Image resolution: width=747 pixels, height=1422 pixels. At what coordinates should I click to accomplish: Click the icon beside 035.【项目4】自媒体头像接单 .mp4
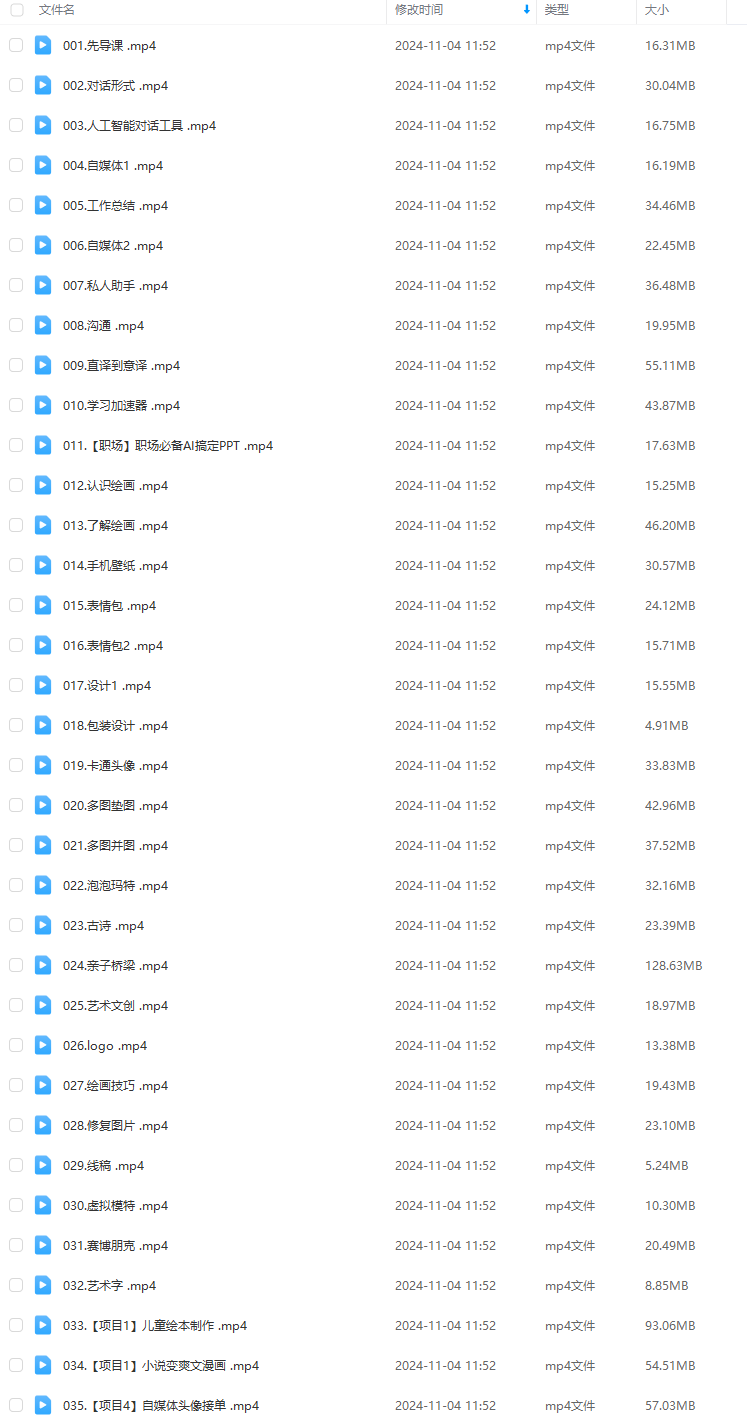tap(43, 1405)
